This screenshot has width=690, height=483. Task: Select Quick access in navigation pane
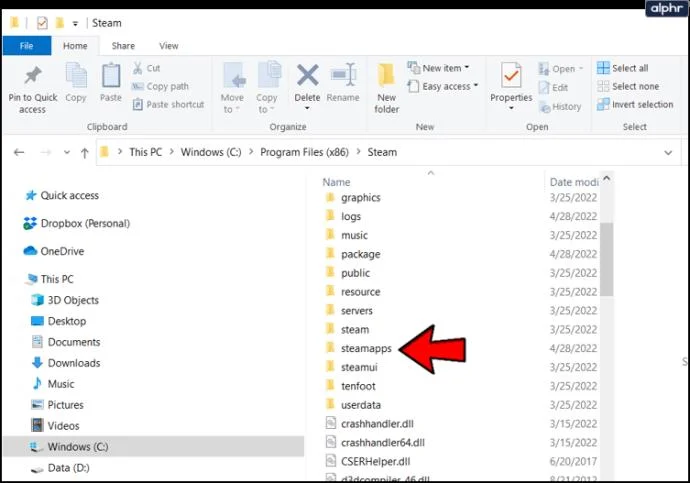(62, 195)
